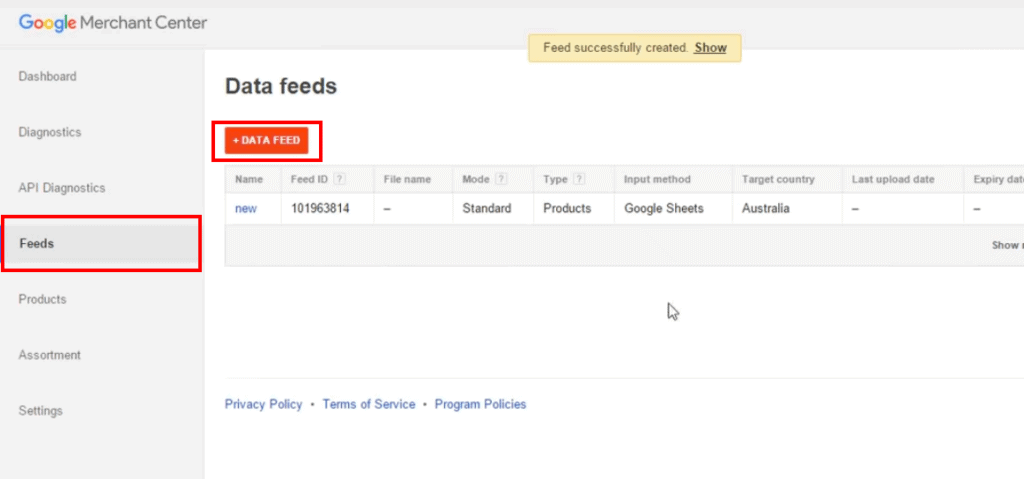This screenshot has width=1024, height=479.
Task: Click the File name column header
Action: pyautogui.click(x=407, y=179)
